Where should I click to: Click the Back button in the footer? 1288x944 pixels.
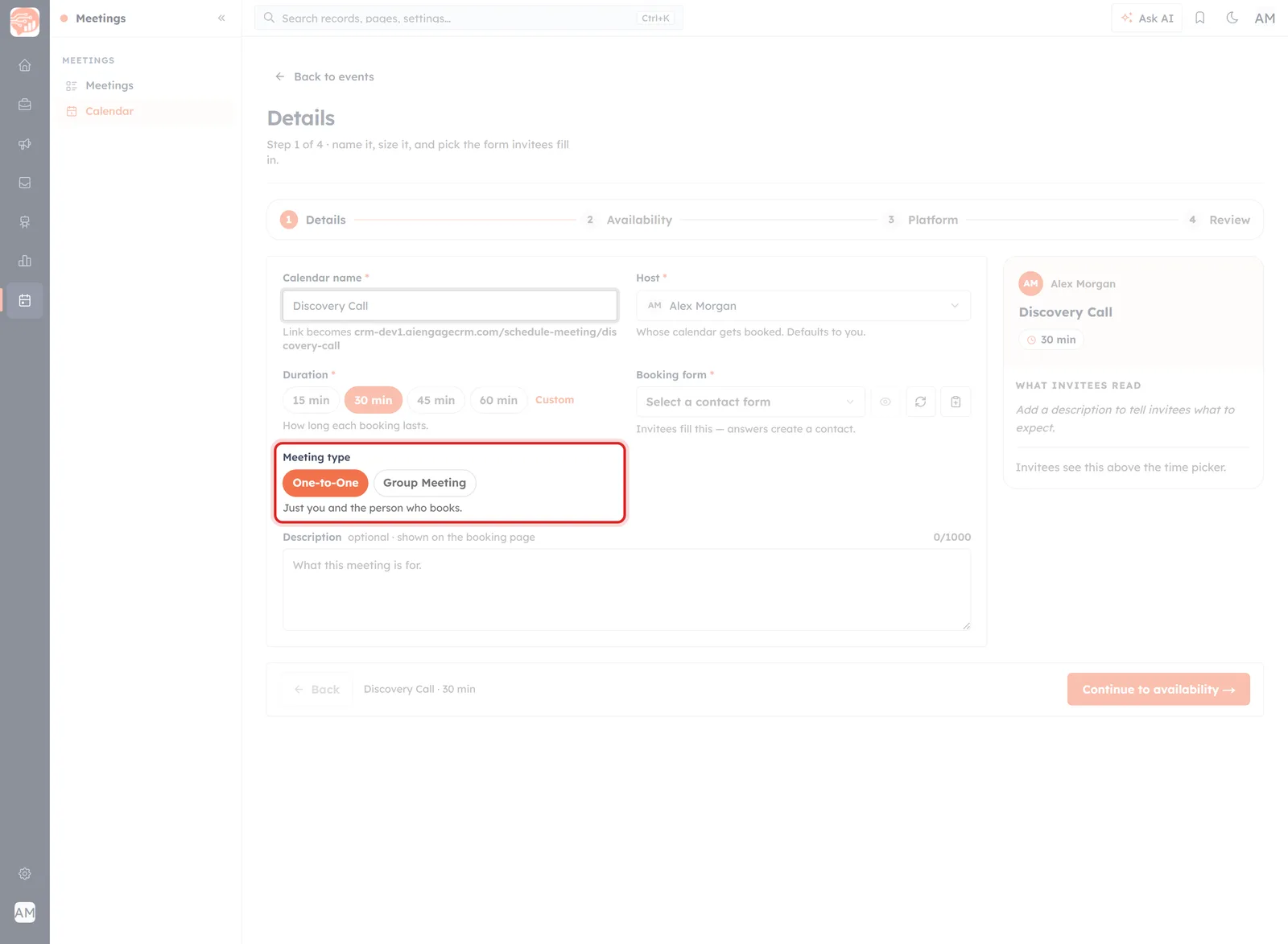click(316, 689)
